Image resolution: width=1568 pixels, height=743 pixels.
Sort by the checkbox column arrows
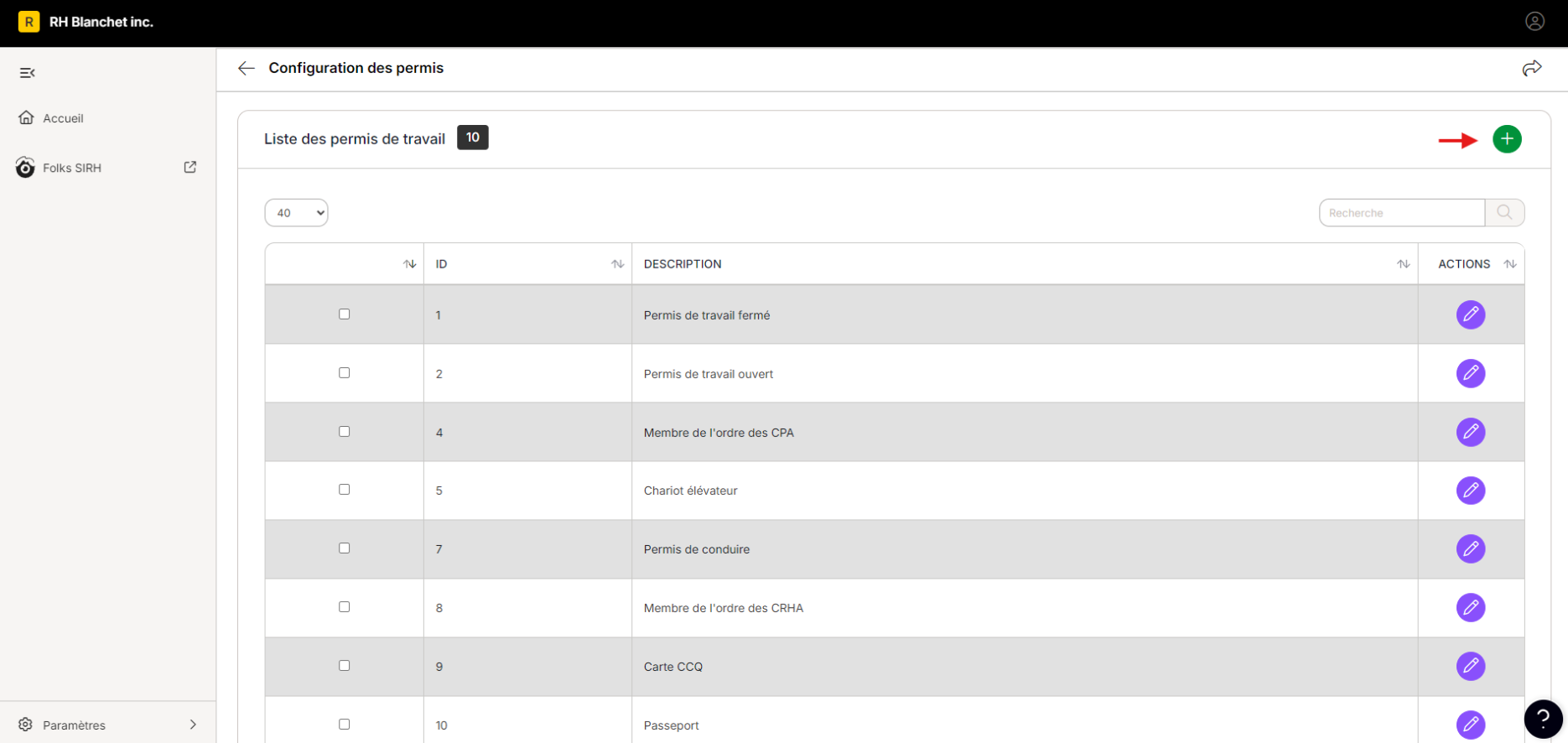[x=409, y=264]
